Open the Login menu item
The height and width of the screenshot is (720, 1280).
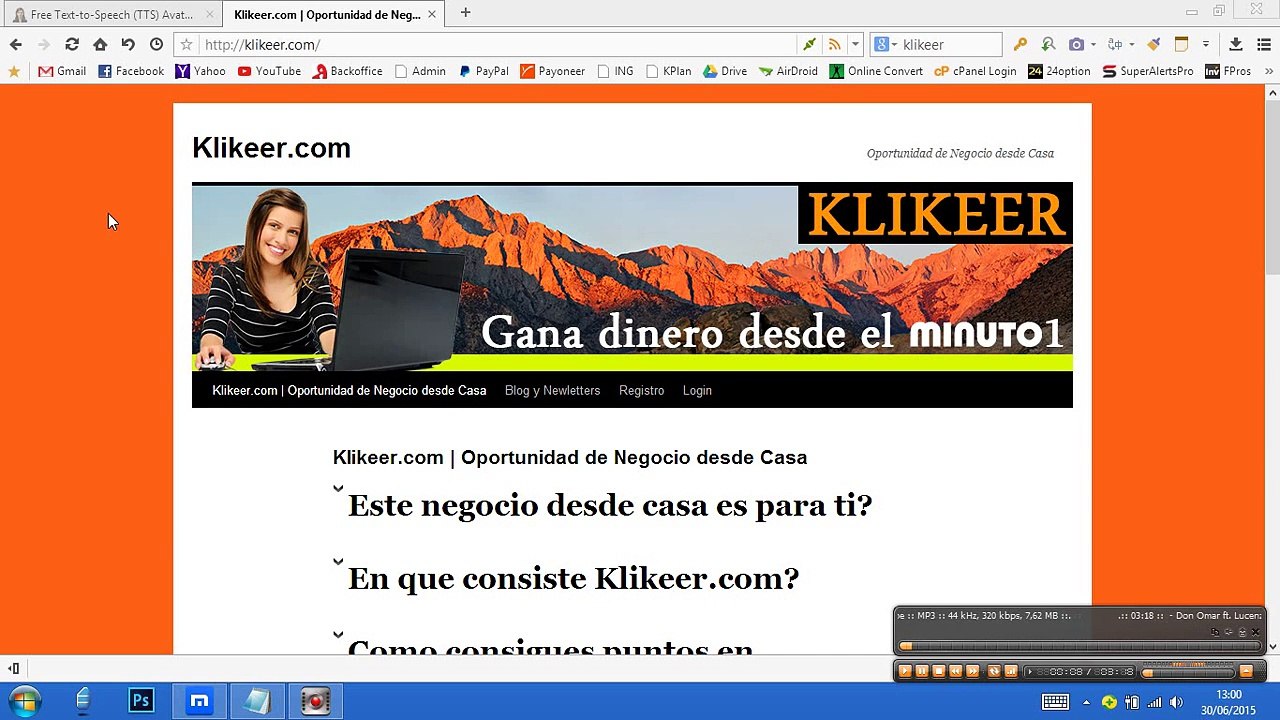click(697, 390)
